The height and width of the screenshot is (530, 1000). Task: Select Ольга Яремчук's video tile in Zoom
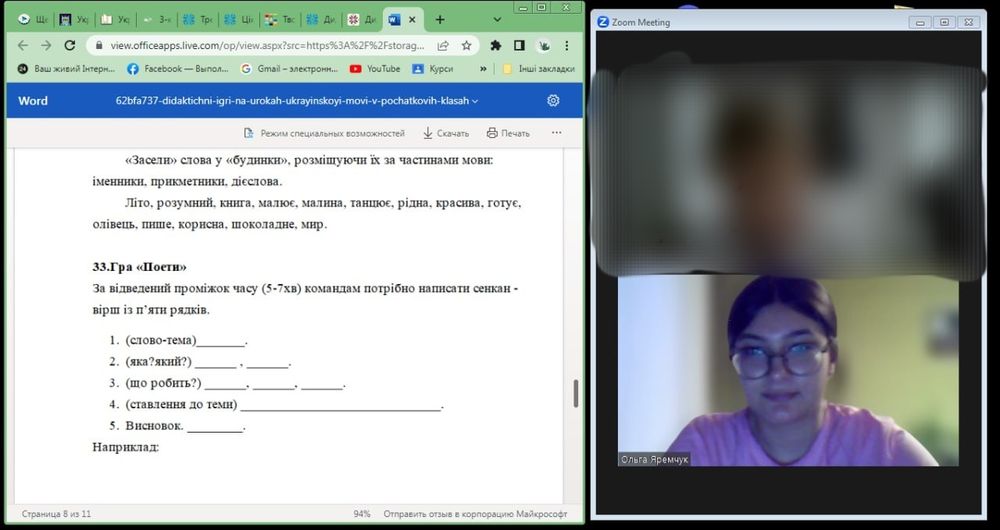point(788,371)
